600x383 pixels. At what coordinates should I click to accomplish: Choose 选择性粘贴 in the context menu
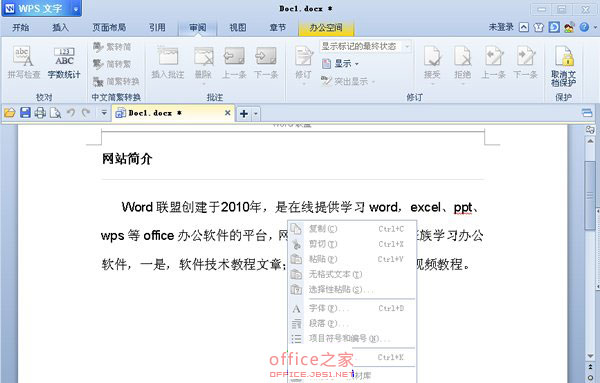[x=352, y=289]
